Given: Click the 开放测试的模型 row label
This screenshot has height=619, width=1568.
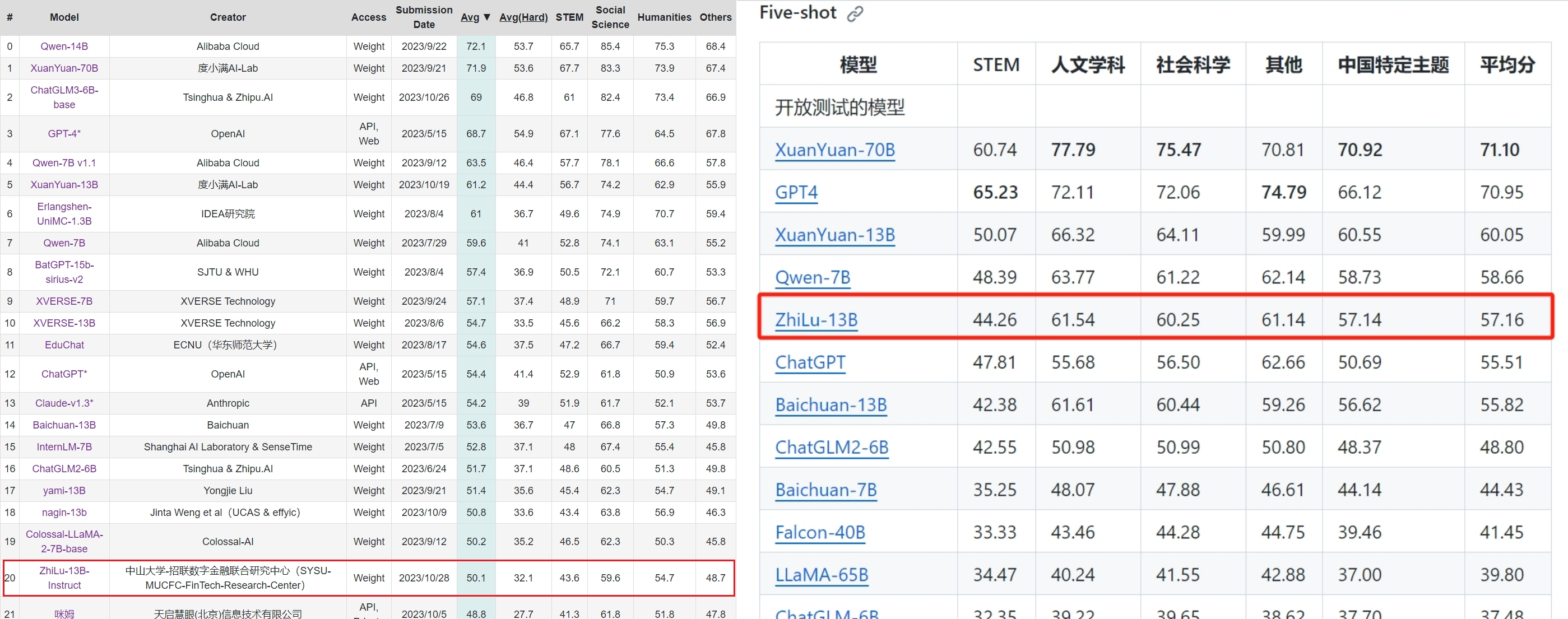Looking at the screenshot, I should [x=840, y=107].
